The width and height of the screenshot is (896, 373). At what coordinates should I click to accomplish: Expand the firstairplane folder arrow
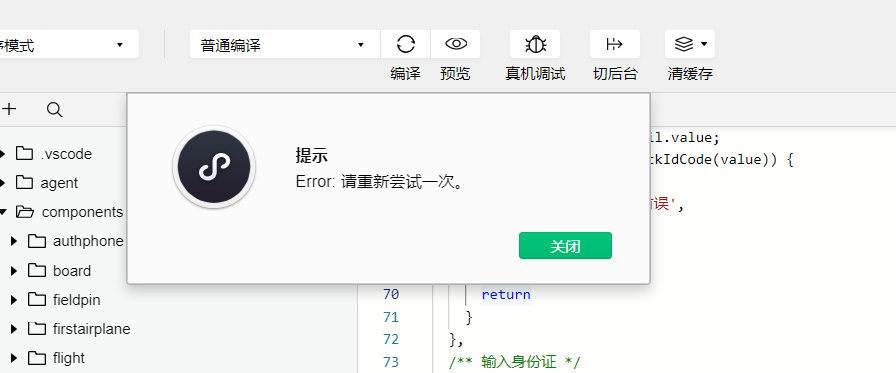tap(14, 329)
